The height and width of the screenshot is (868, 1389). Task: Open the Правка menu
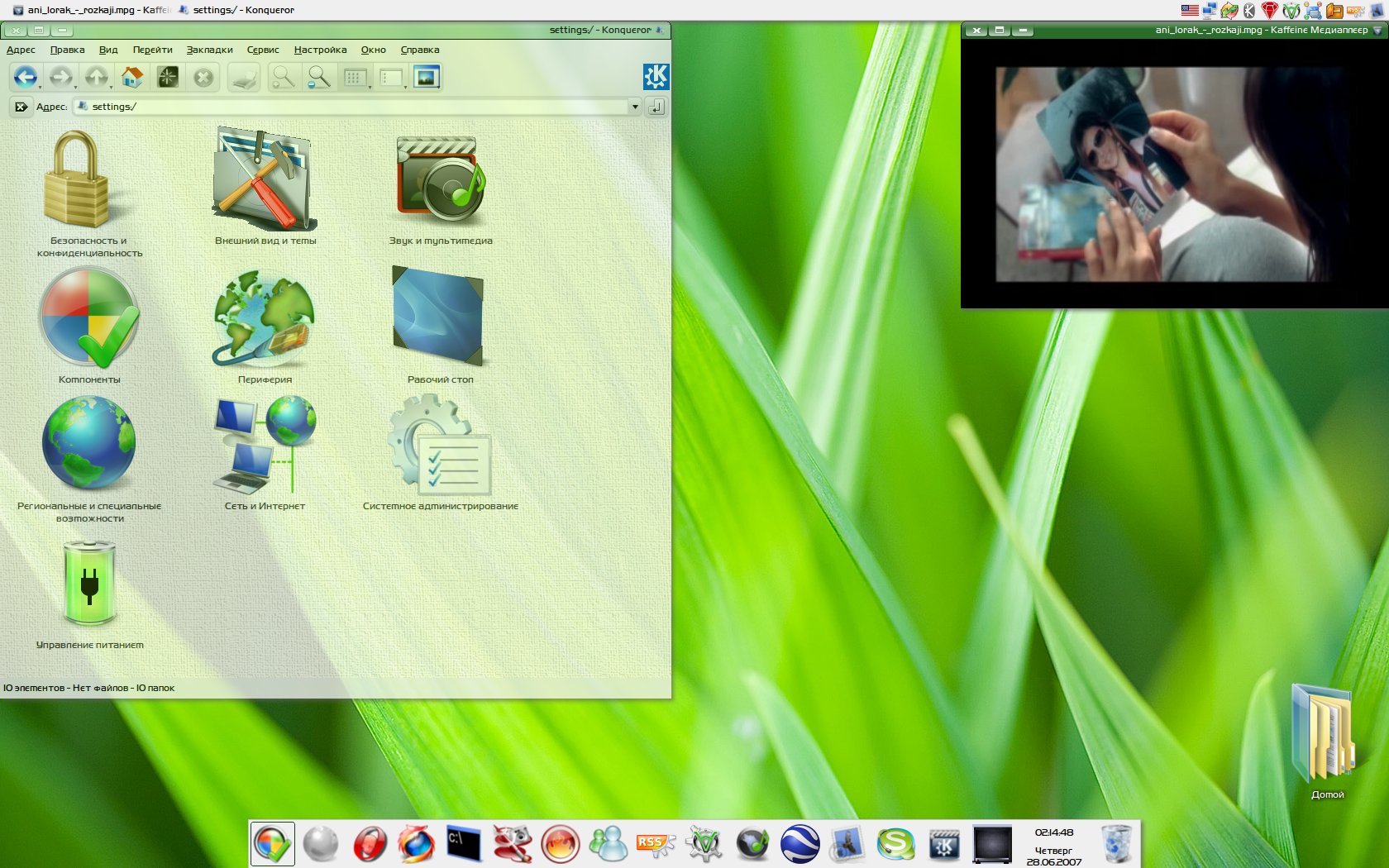pyautogui.click(x=67, y=50)
